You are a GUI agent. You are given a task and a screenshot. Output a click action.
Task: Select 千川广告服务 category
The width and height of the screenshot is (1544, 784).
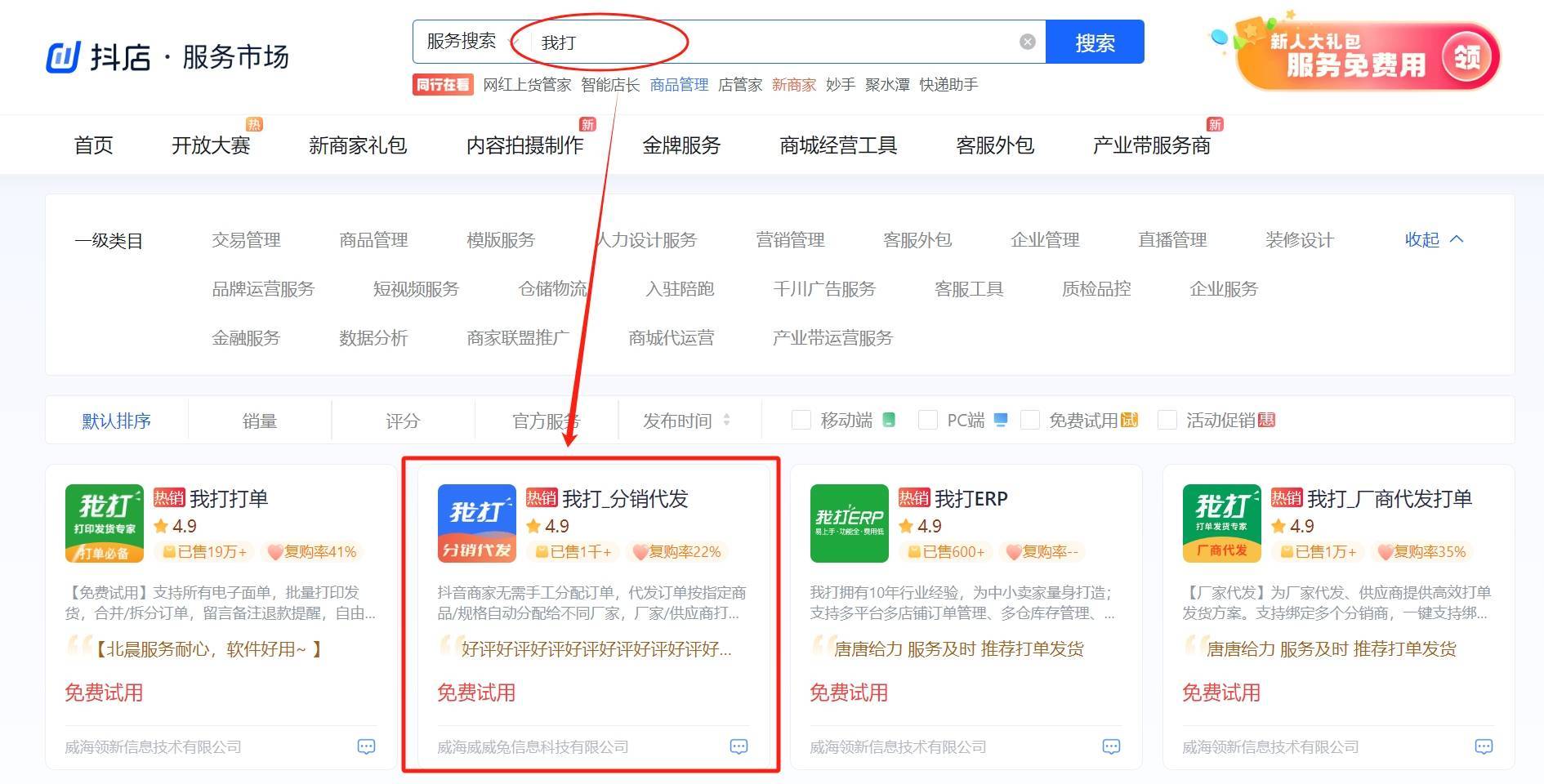pyautogui.click(x=824, y=289)
